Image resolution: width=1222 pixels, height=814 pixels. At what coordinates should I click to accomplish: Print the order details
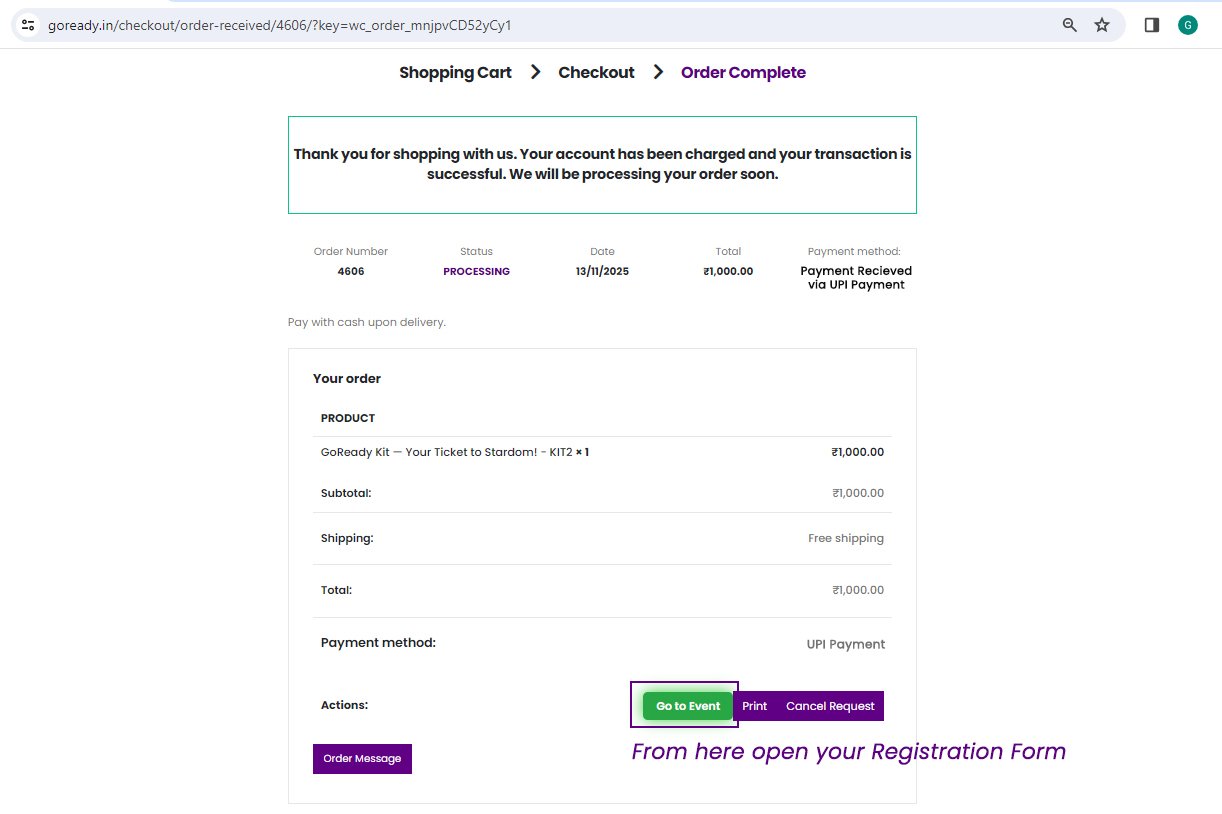coord(755,706)
